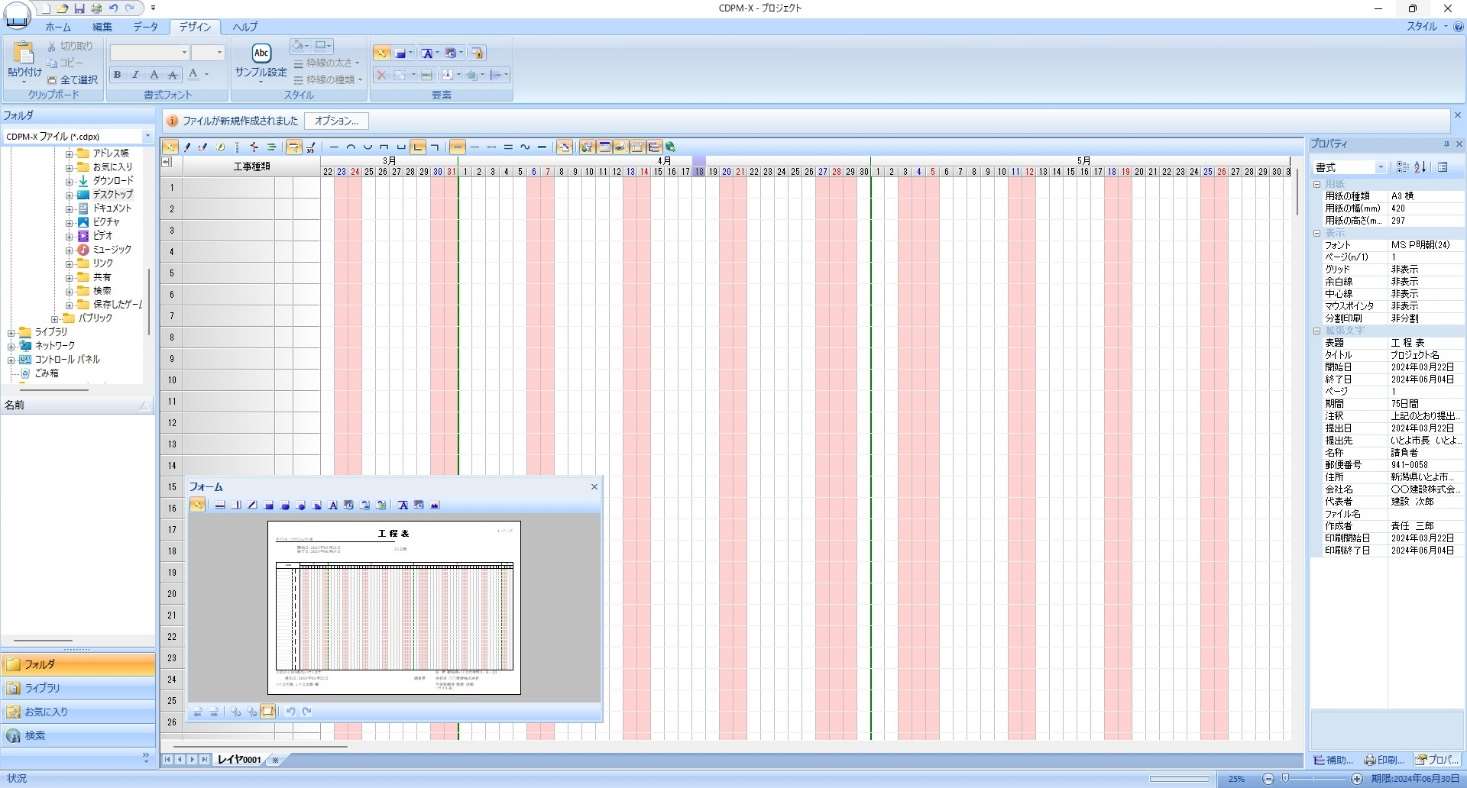Select the double line style in chart toolbar
This screenshot has width=1467, height=788.
[x=508, y=147]
